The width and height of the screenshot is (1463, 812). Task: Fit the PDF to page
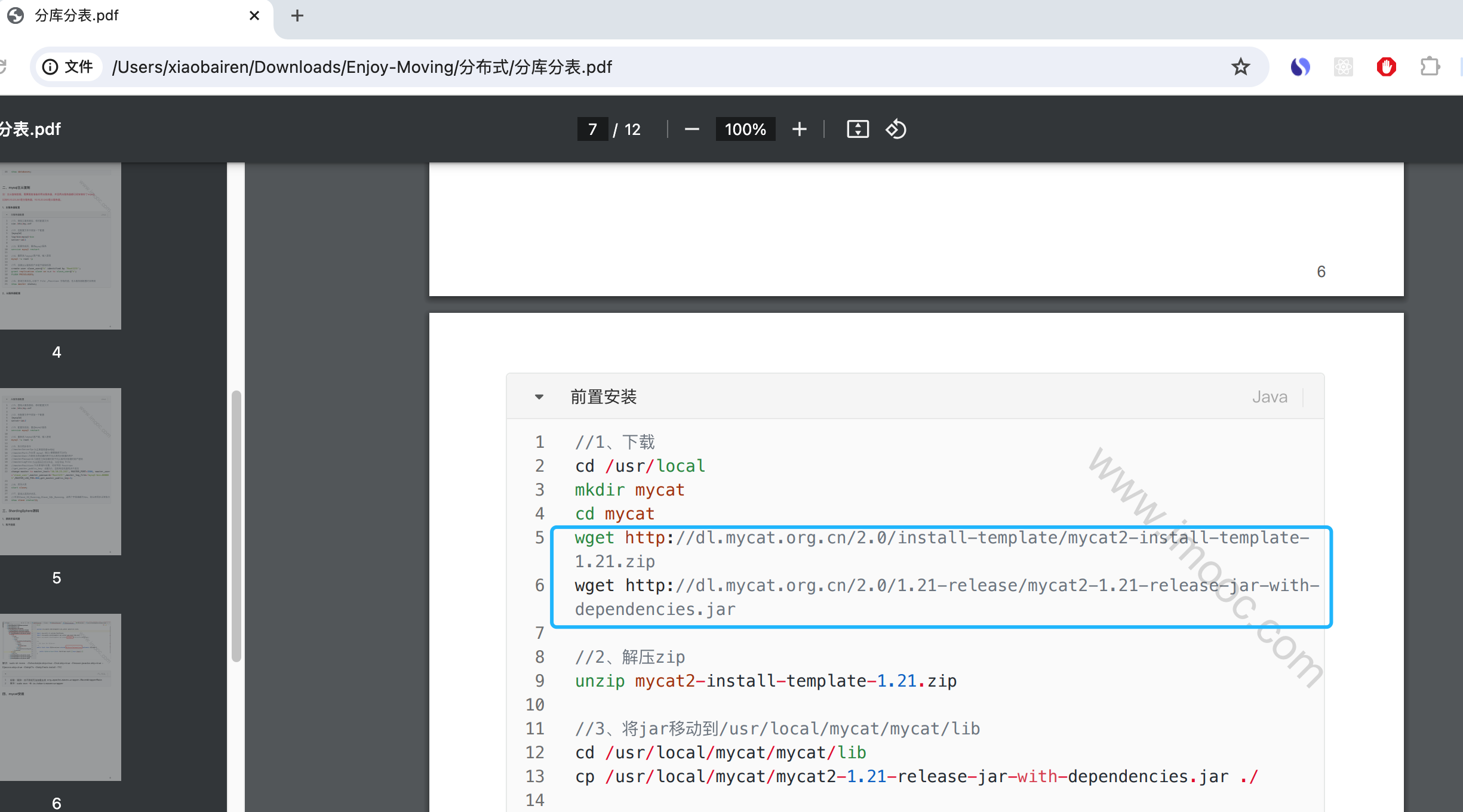coord(857,129)
